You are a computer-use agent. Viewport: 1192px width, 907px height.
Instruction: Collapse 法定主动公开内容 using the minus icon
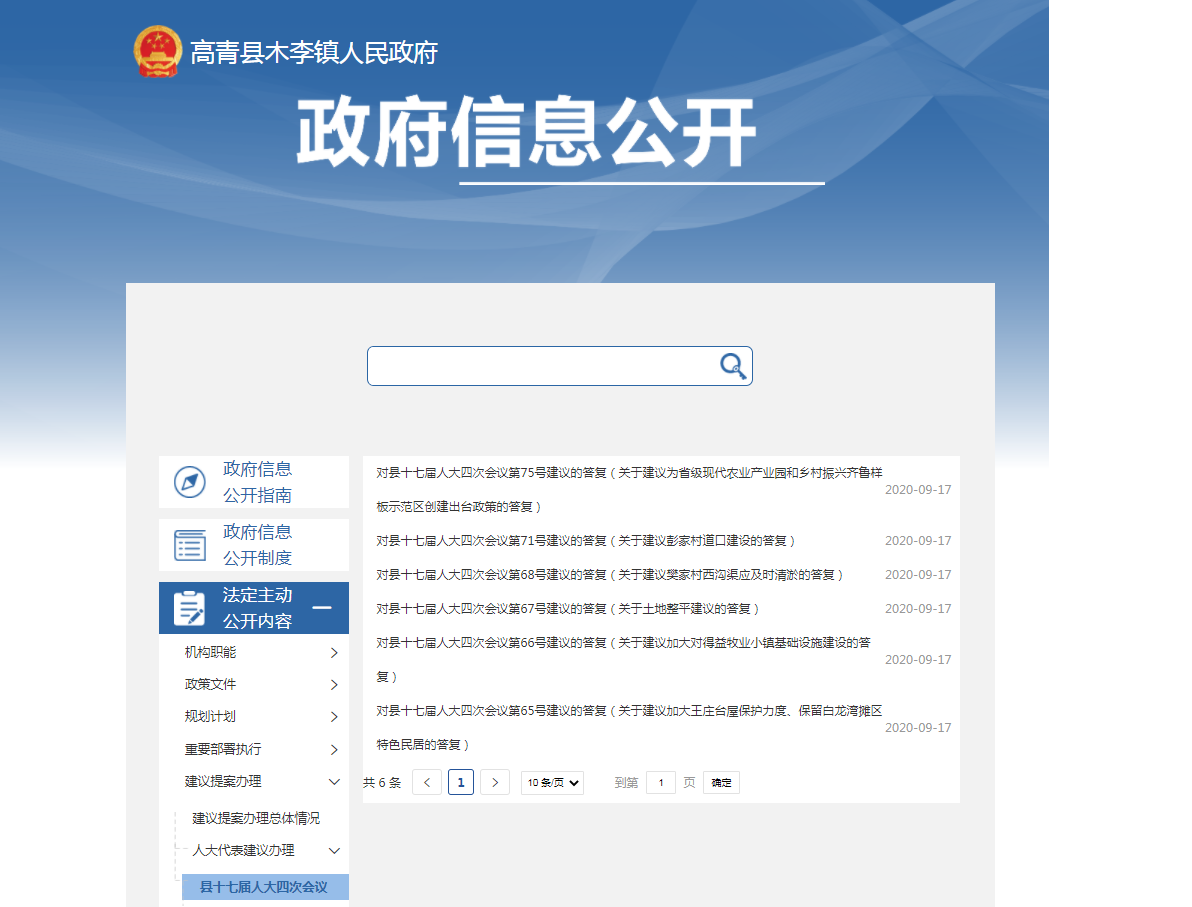pyautogui.click(x=322, y=607)
